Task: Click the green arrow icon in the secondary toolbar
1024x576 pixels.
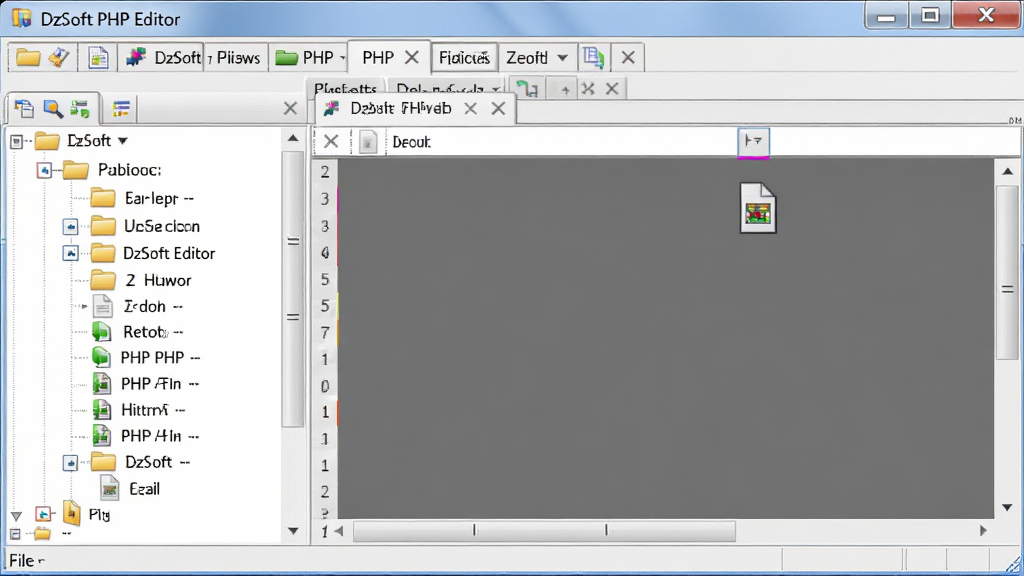Action: pos(526,88)
